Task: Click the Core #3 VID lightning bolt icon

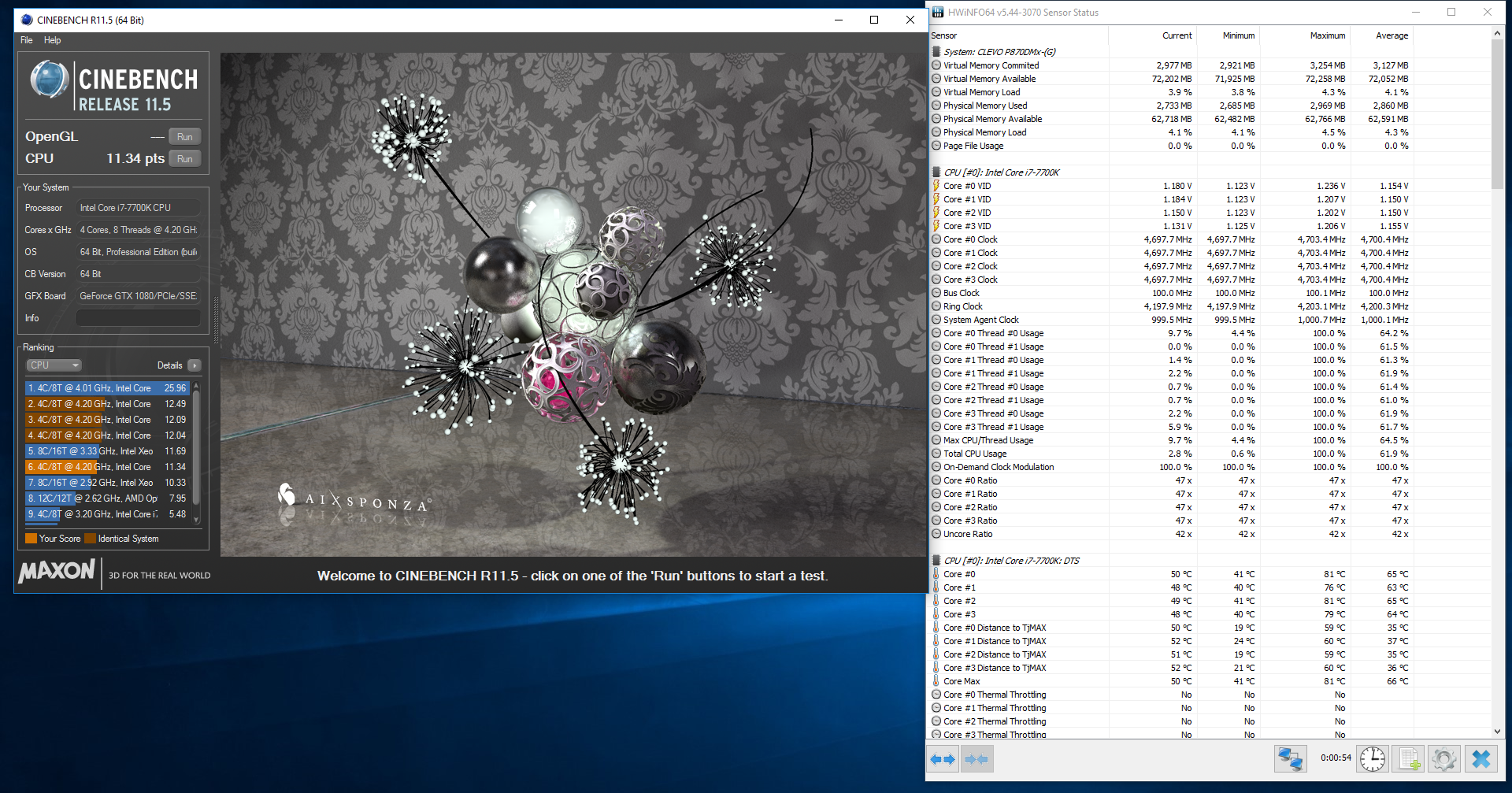Action: coord(936,226)
